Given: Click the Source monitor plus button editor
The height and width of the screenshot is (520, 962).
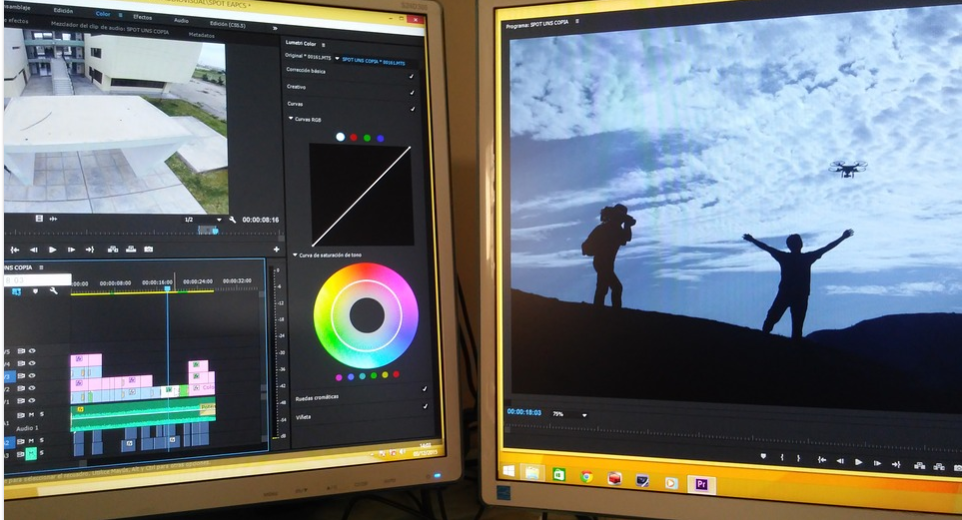Looking at the screenshot, I should click(276, 249).
